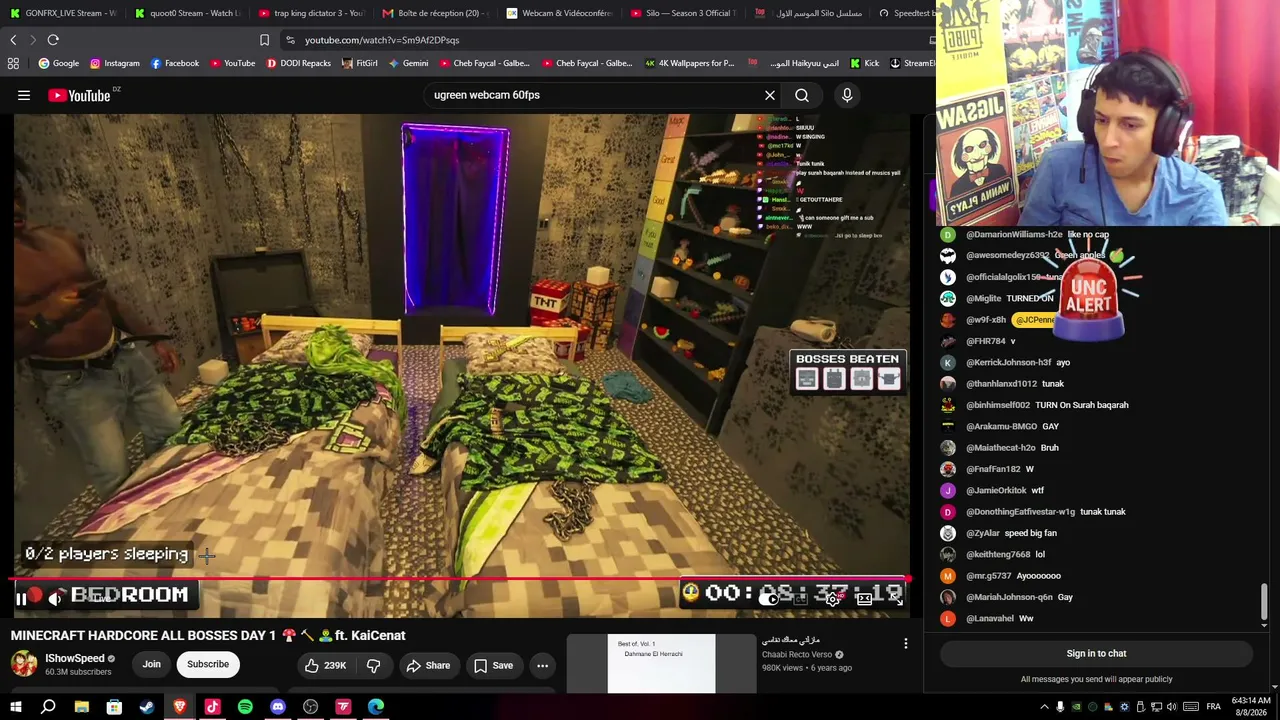Open the browser apps grid icon
The height and width of the screenshot is (720, 1280).
click(13, 63)
